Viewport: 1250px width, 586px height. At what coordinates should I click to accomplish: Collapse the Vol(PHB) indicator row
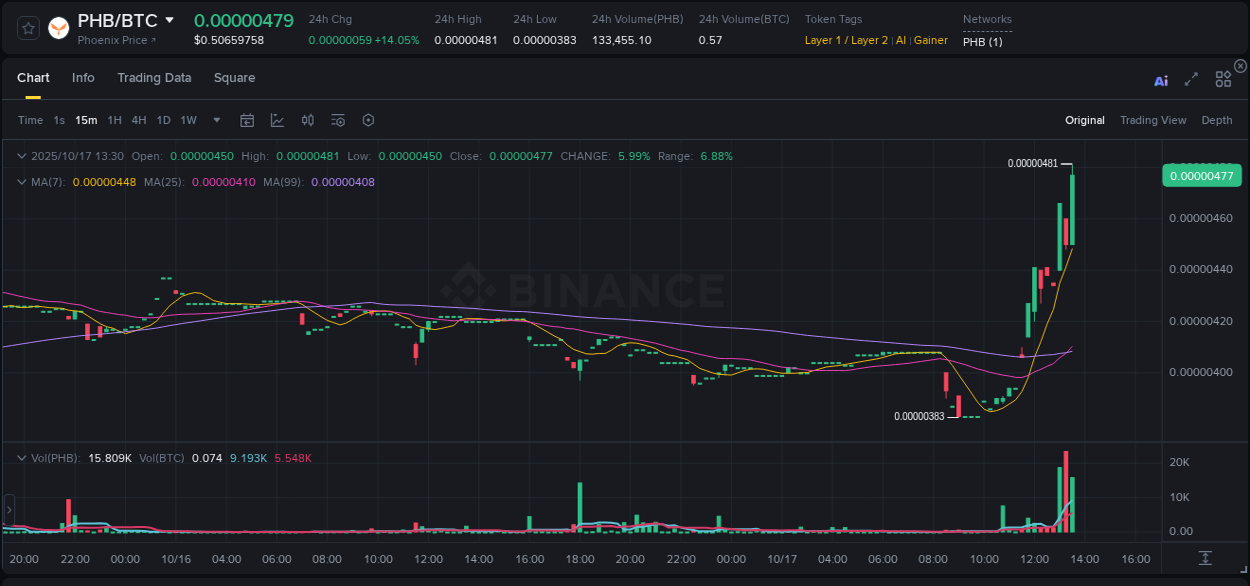pyautogui.click(x=20, y=457)
